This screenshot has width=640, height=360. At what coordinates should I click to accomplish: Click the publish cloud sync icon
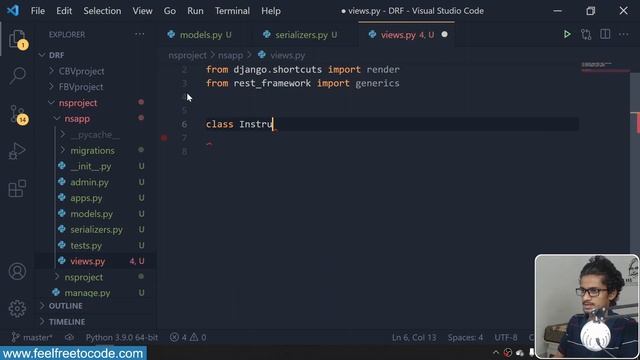pos(69,338)
